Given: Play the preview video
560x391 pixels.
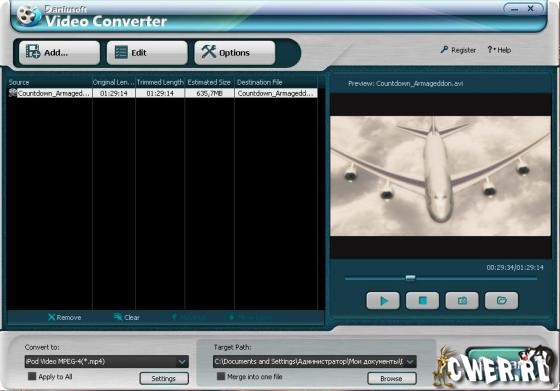Looking at the screenshot, I should click(x=383, y=301).
